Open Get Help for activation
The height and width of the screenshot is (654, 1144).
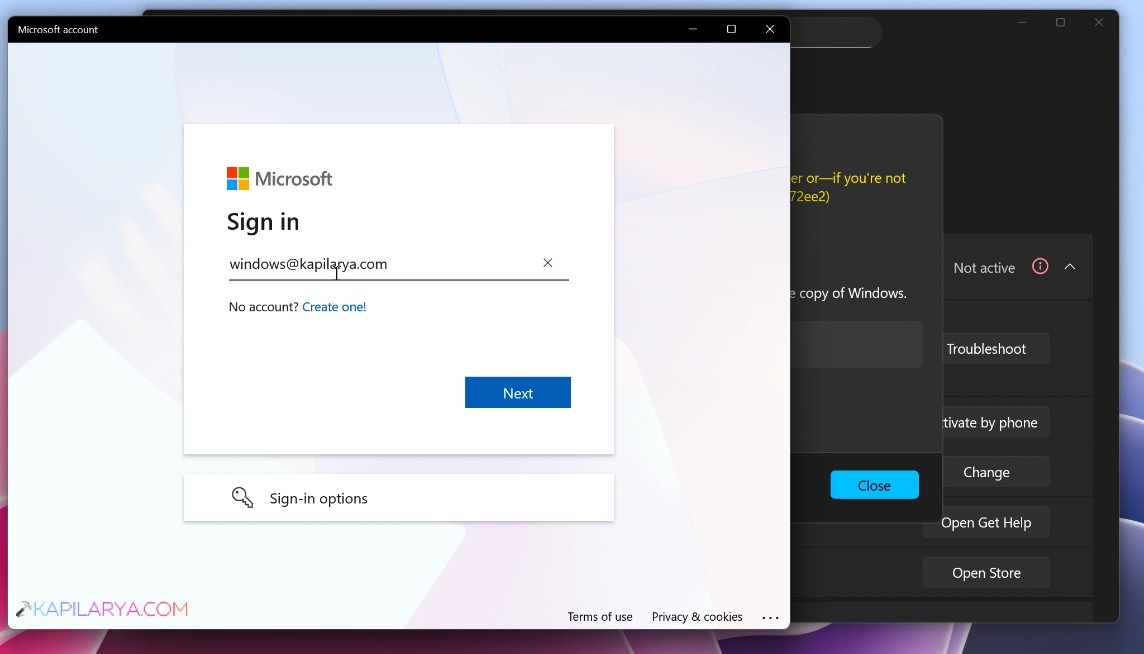[986, 522]
